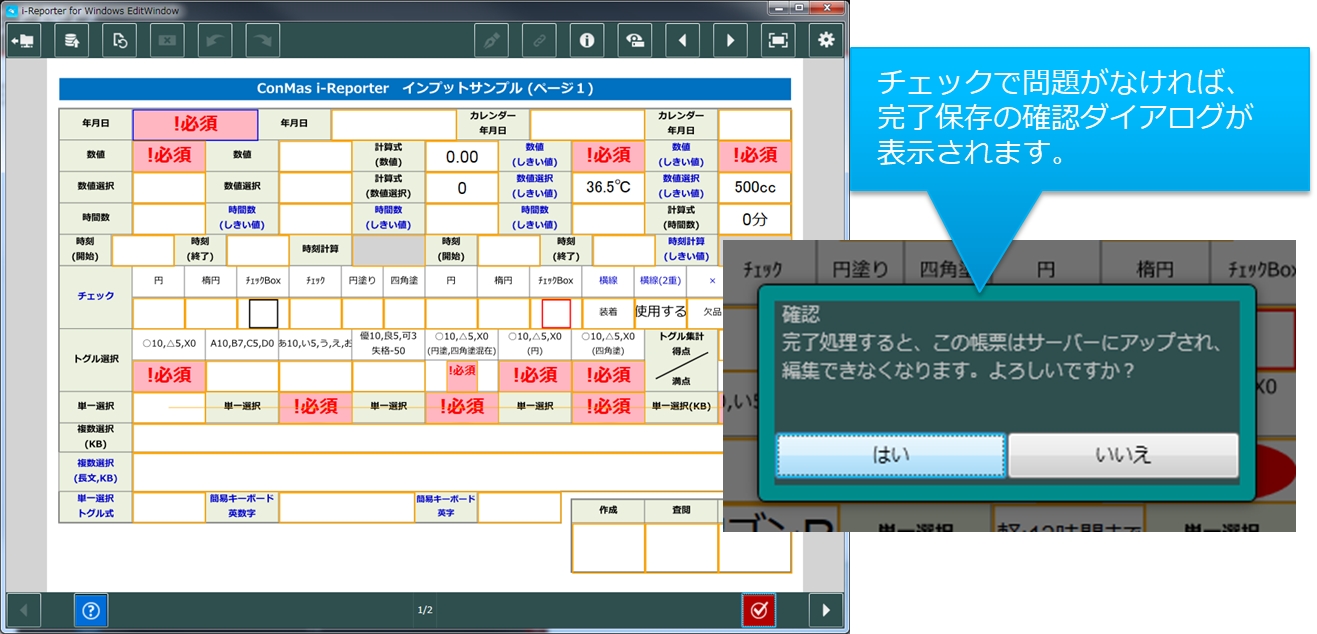Click the blue help question mark icon
1317x634 pixels.
91,609
